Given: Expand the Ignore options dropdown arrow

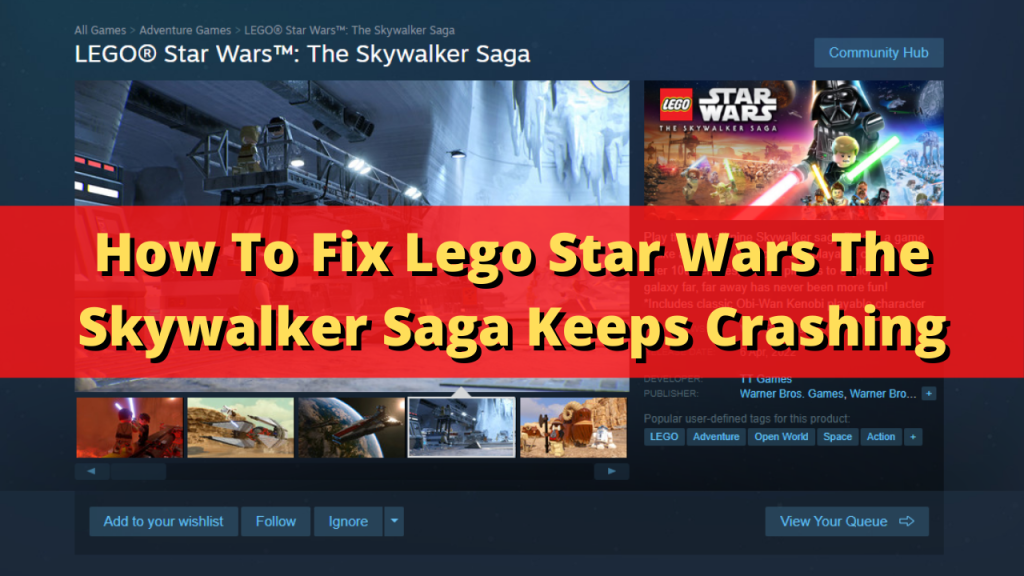Looking at the screenshot, I should [x=394, y=521].
